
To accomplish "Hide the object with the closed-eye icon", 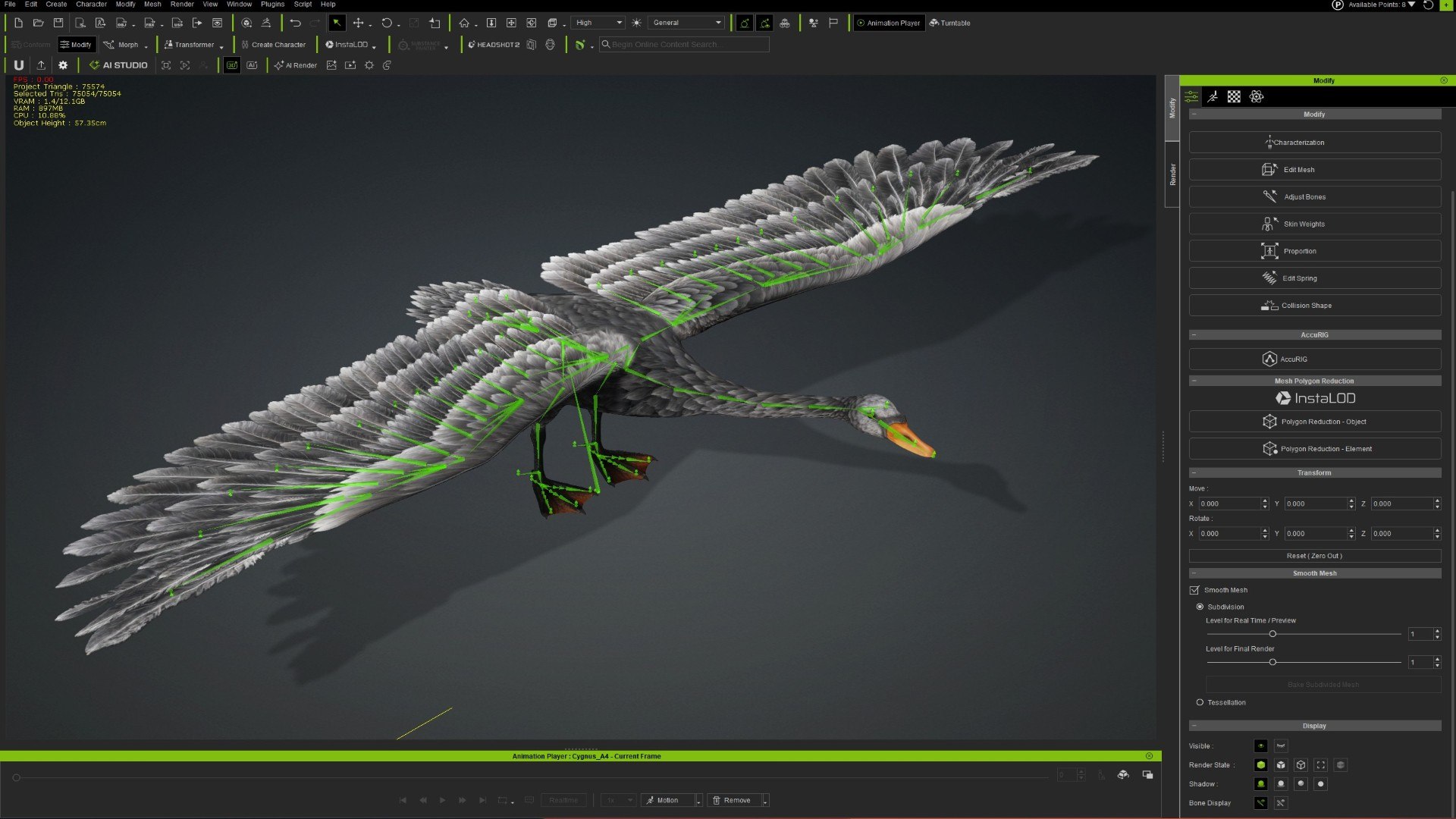I will click(x=1281, y=745).
